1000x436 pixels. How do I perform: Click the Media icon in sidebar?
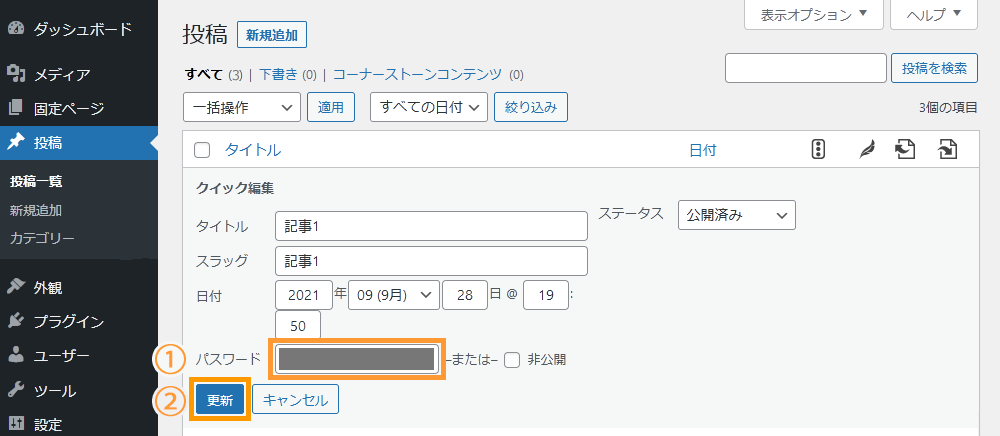tap(16, 75)
